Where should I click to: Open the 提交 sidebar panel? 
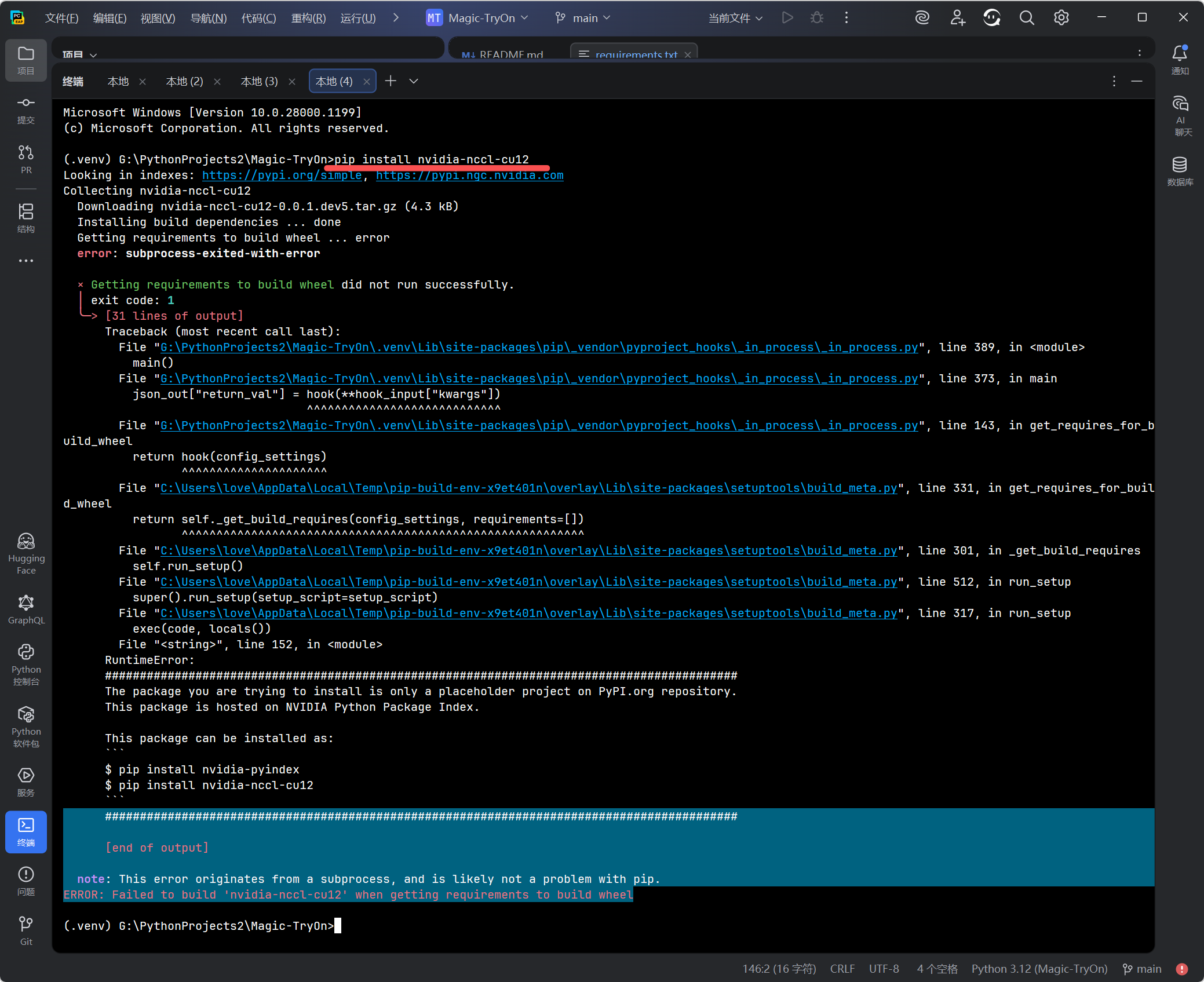pyautogui.click(x=26, y=110)
